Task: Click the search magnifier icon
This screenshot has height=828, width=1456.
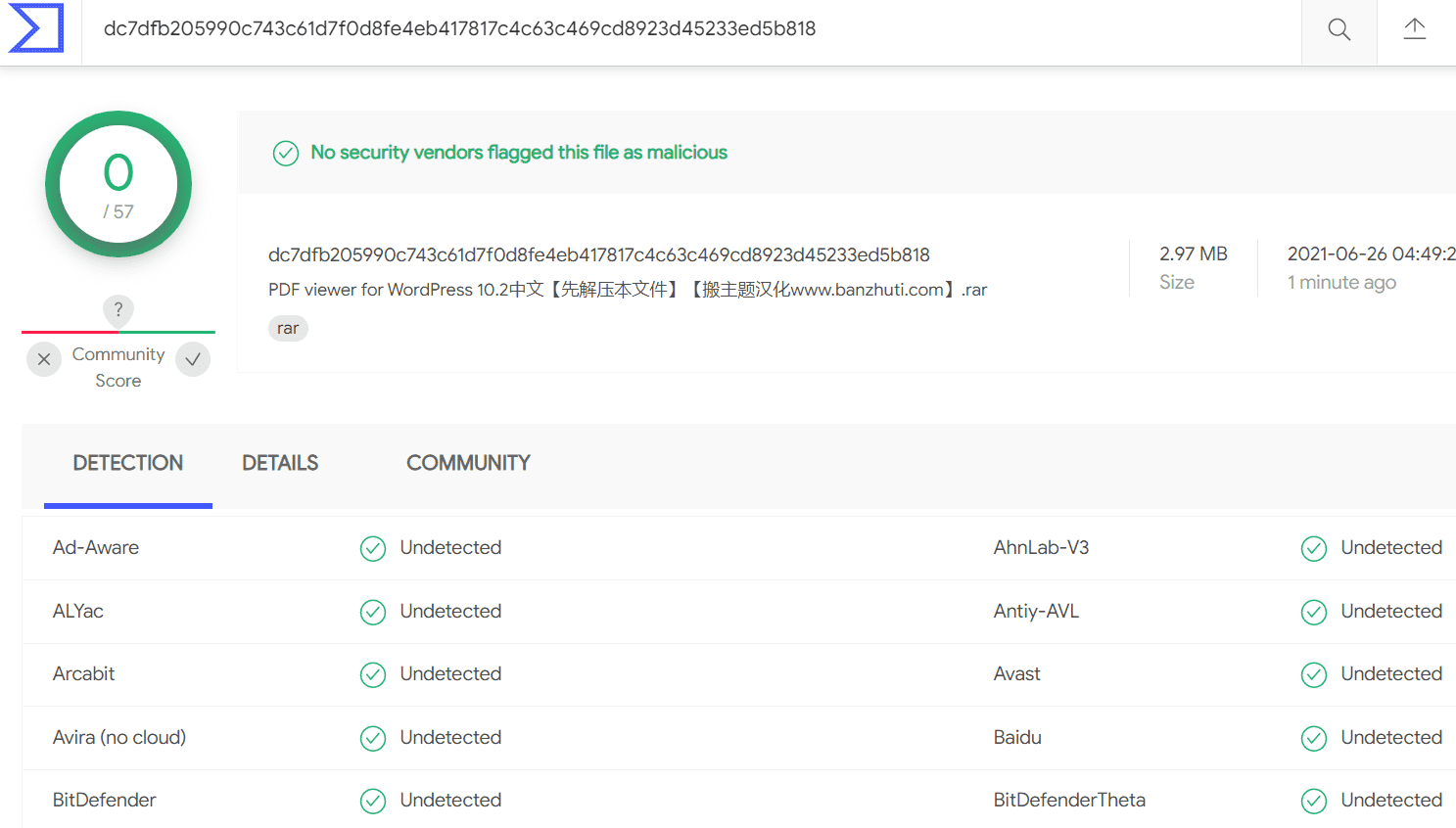Action: 1339,29
